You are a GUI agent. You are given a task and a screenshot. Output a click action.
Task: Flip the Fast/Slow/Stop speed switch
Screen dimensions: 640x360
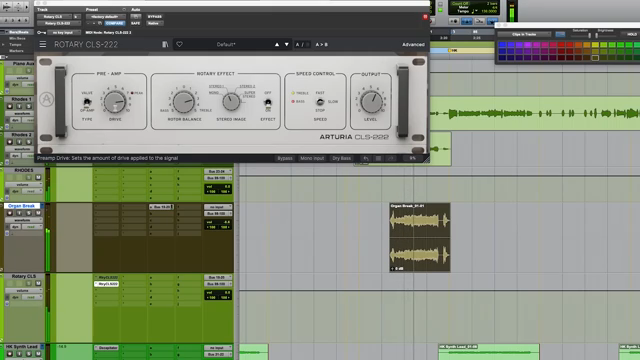320,102
